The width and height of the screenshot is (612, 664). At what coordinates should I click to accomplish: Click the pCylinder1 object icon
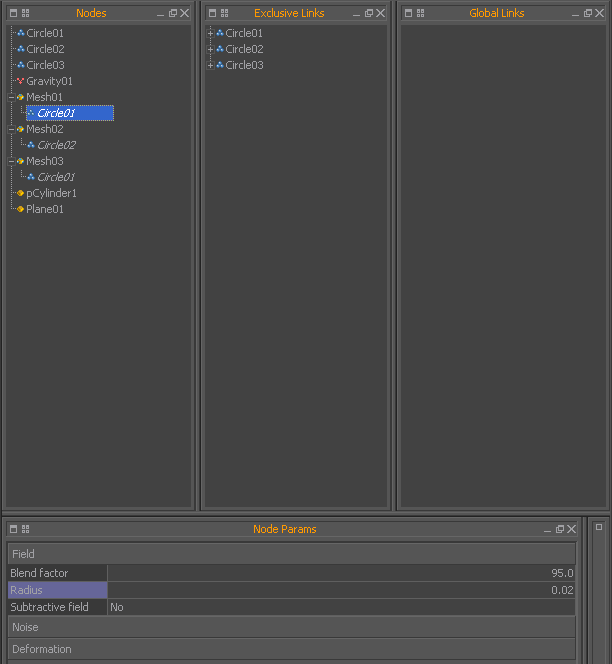[x=20, y=193]
